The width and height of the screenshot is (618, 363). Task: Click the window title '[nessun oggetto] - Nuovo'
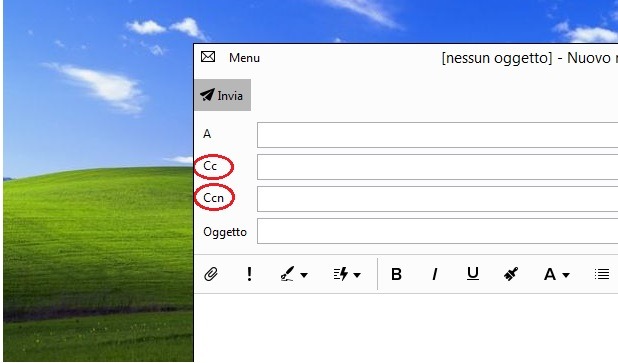pyautogui.click(x=526, y=58)
